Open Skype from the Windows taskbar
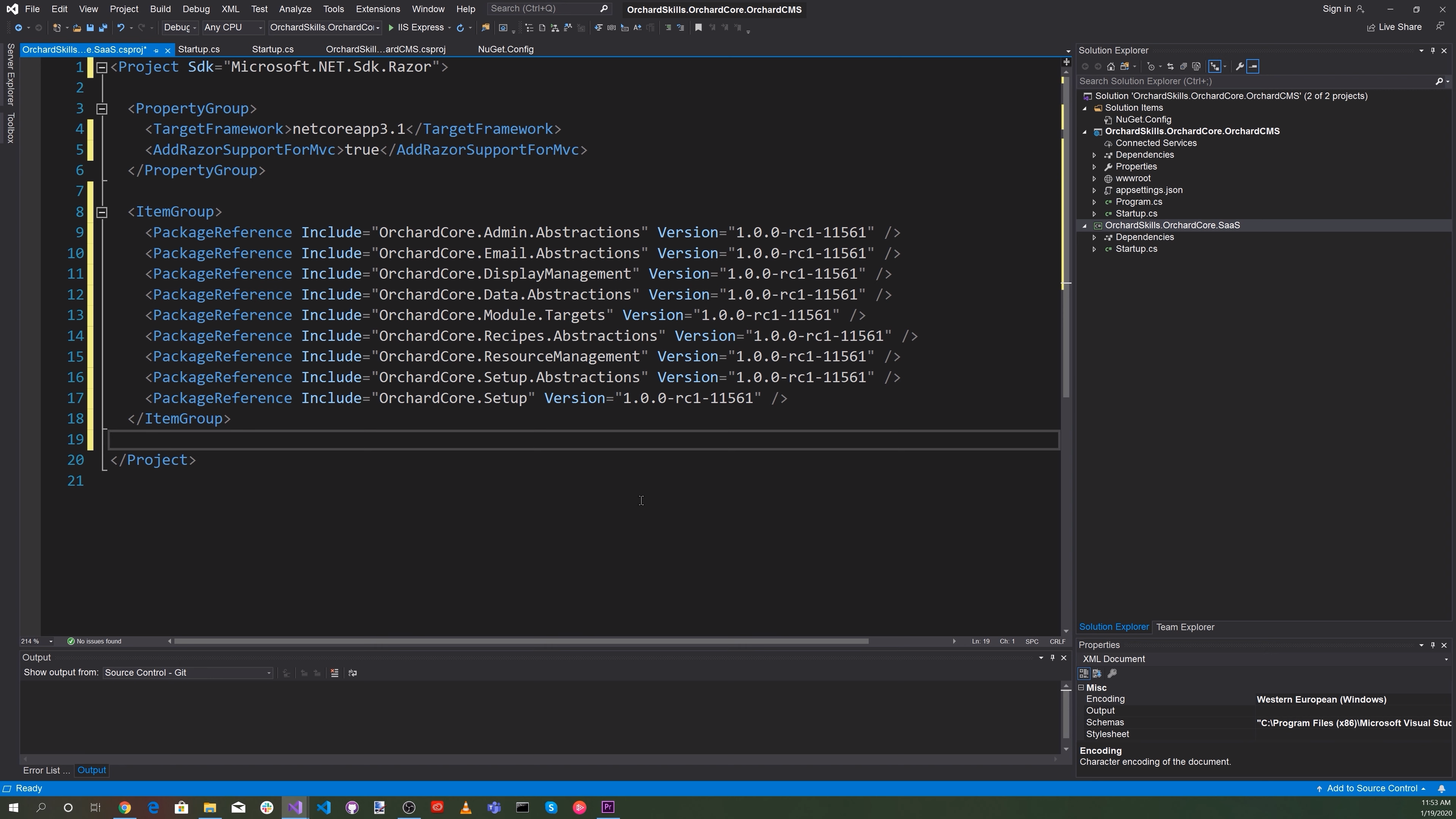The width and height of the screenshot is (1456, 819). click(x=551, y=808)
